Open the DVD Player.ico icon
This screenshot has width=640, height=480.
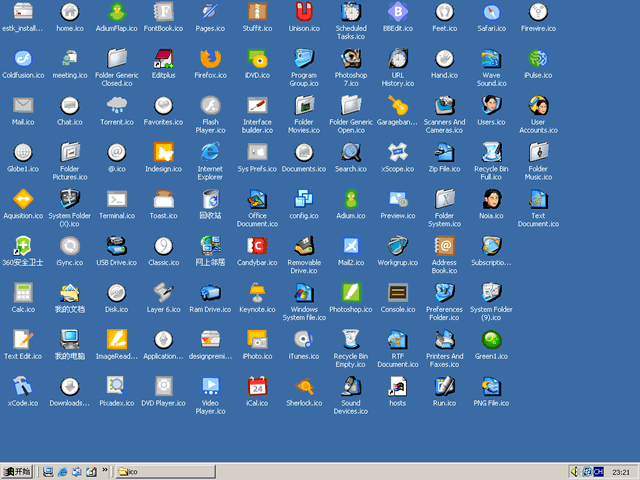[163, 386]
